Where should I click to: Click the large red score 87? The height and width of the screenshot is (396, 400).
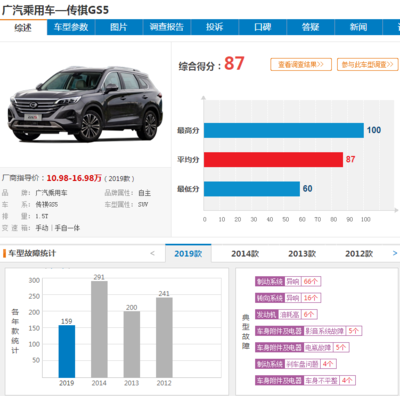(234, 63)
